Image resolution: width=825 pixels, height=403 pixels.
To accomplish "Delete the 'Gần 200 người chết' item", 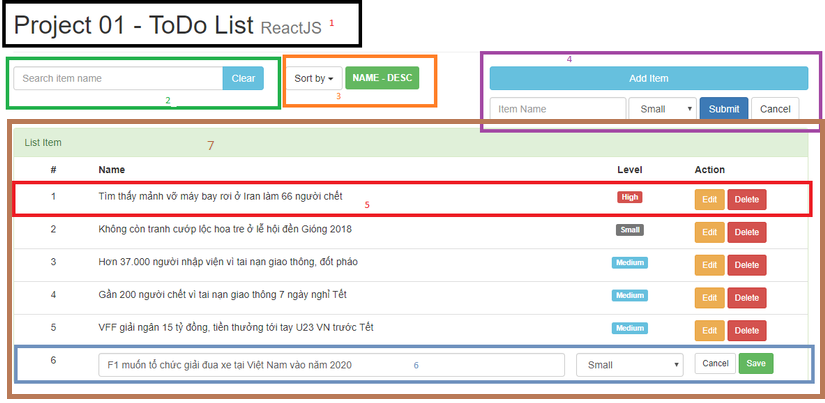I will 747,298.
